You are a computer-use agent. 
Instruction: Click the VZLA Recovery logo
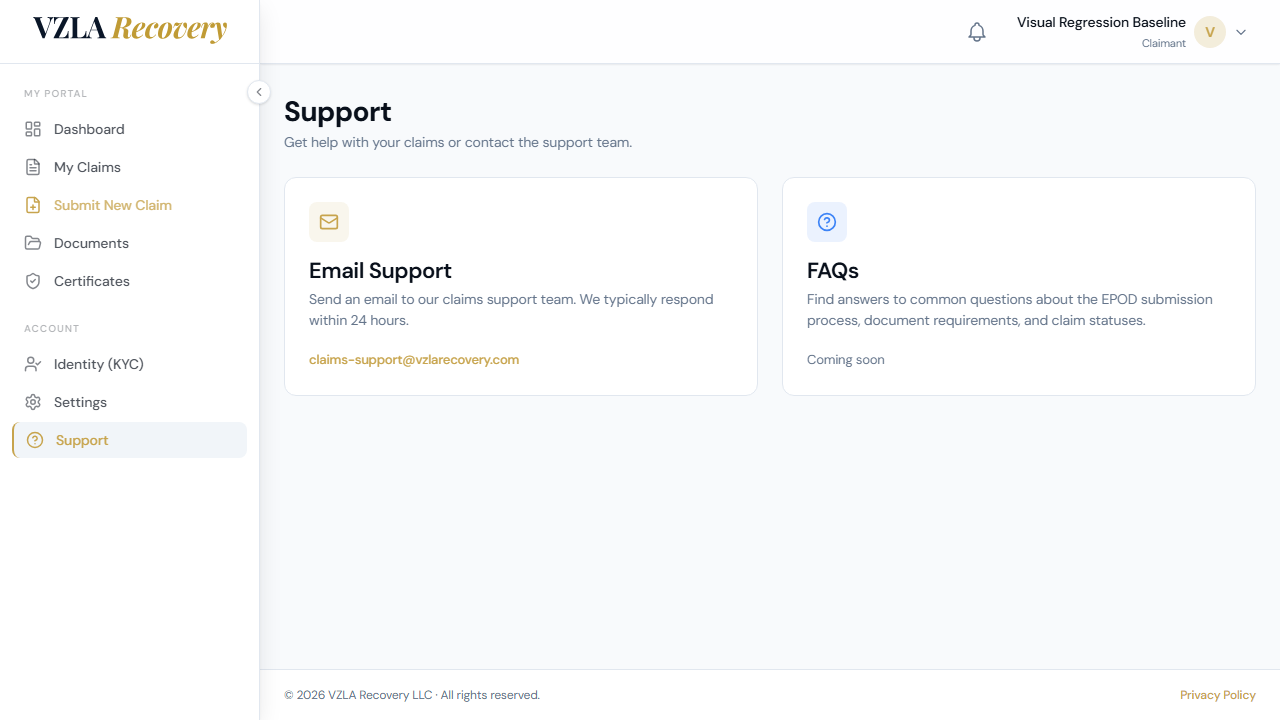pyautogui.click(x=130, y=29)
